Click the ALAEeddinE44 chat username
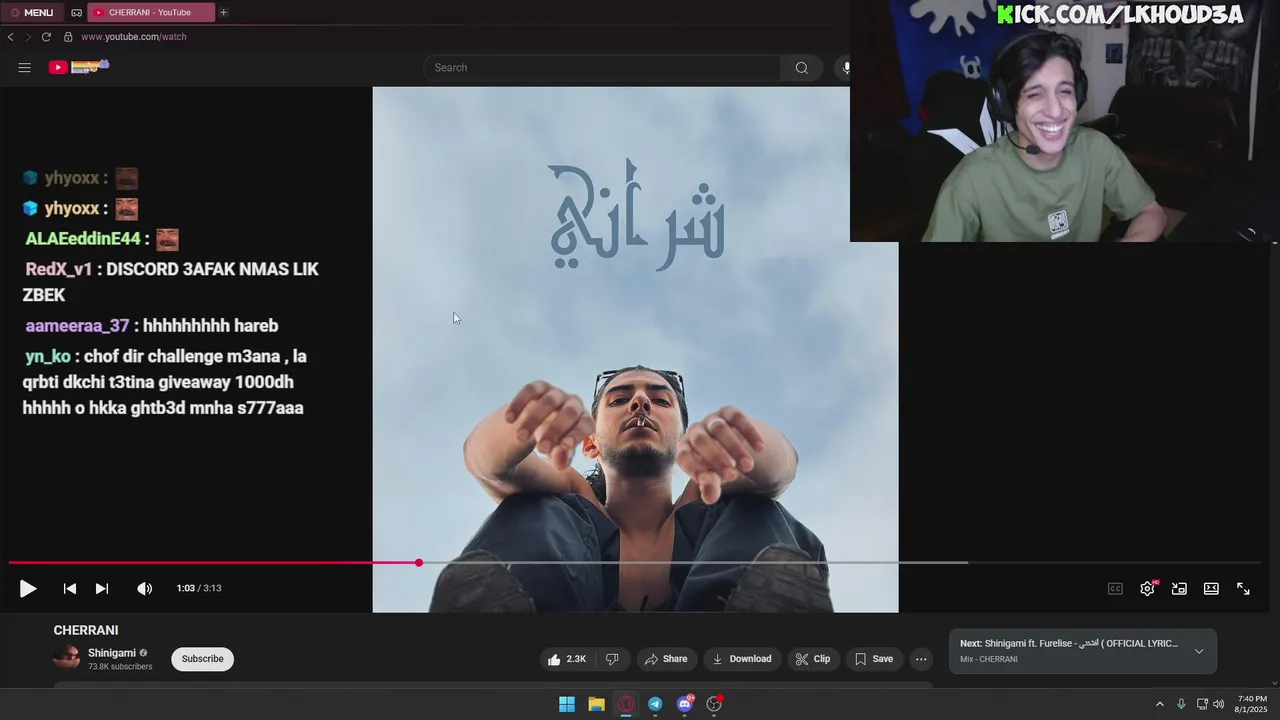 click(83, 239)
